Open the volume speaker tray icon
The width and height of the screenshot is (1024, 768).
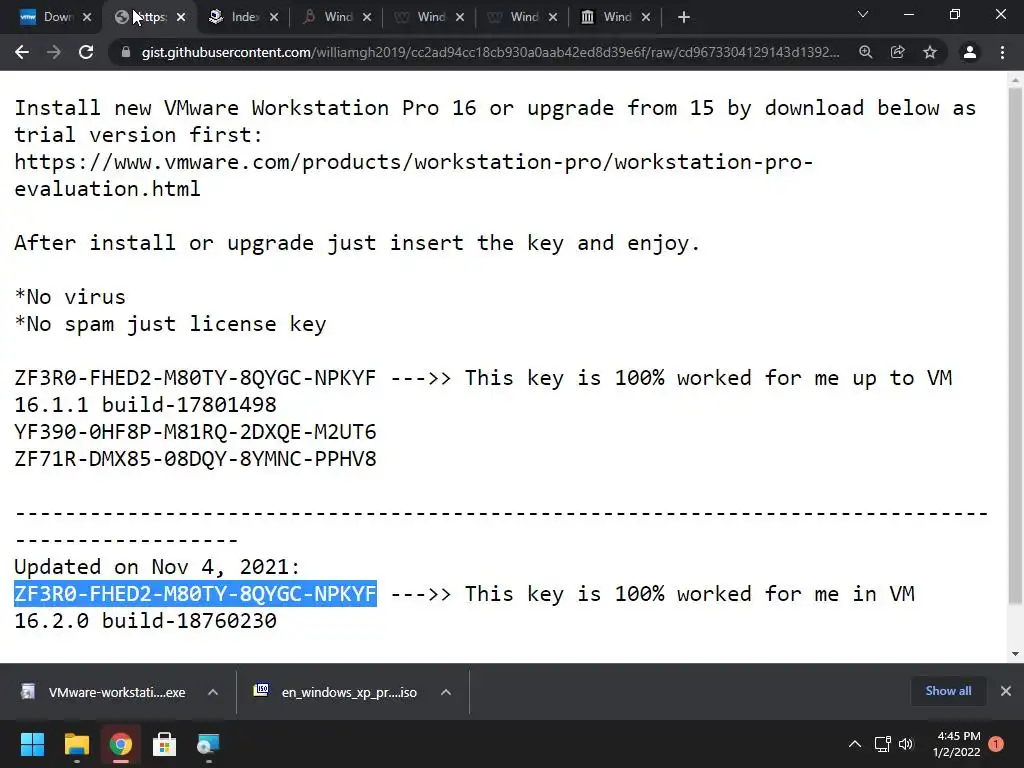point(906,744)
